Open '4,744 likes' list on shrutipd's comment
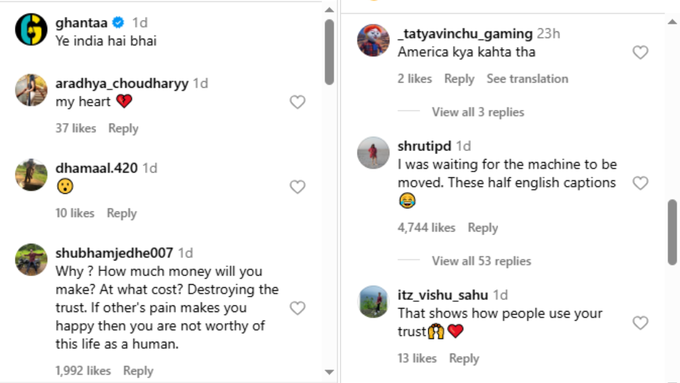Screen dimensions: 680x383 coord(426,227)
